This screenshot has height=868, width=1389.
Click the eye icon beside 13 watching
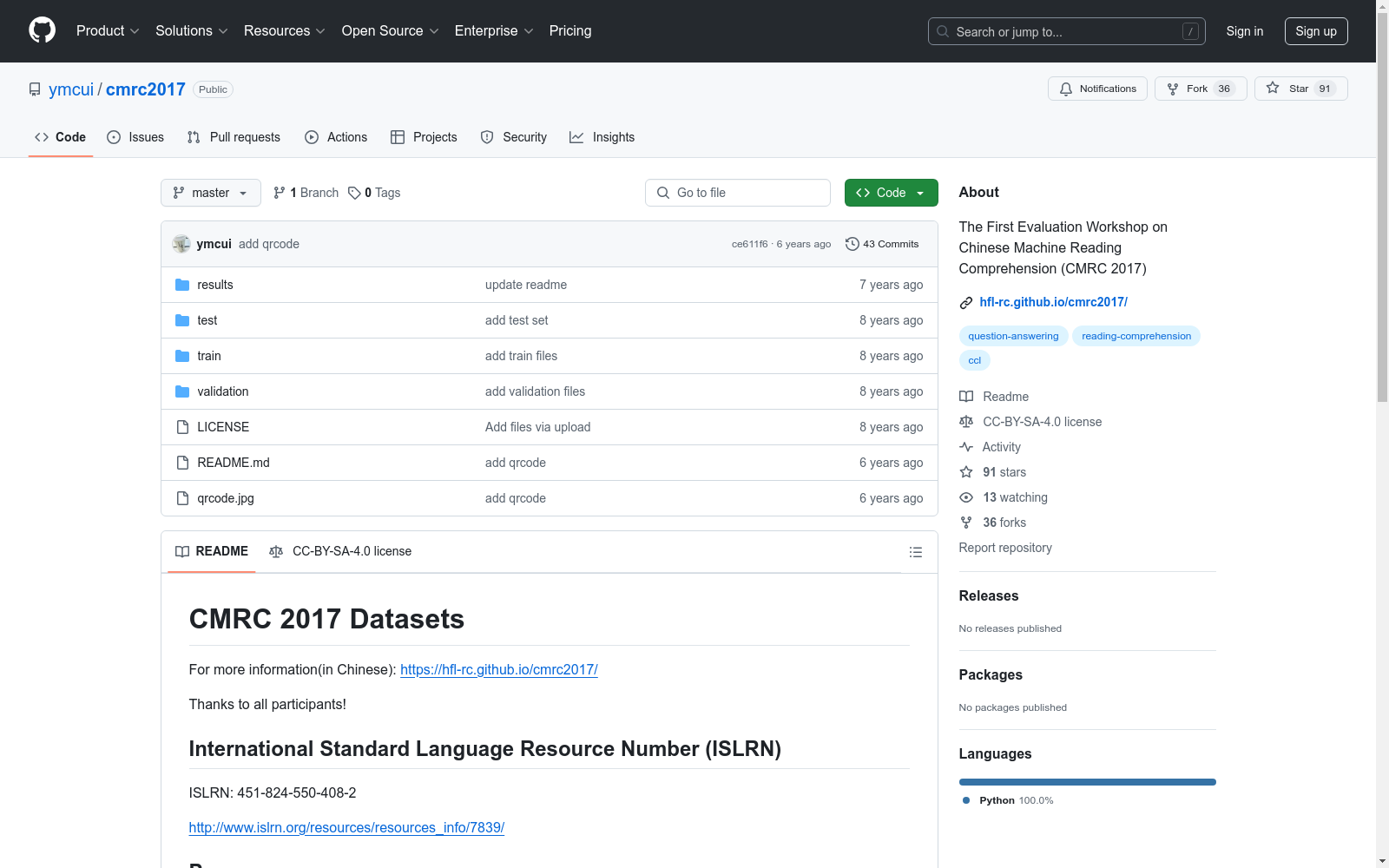966,497
